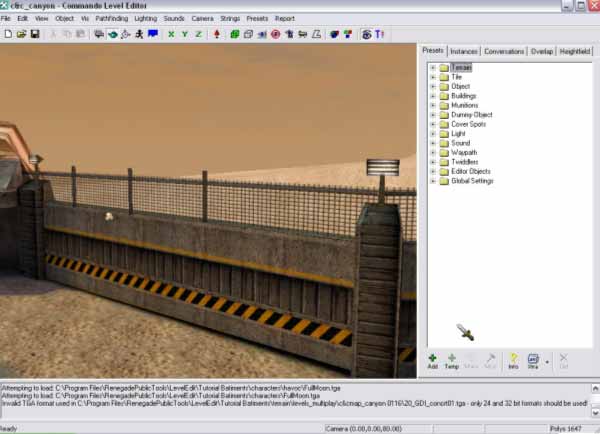Open the Report menu
Viewport: 600px width, 434px height.
click(x=285, y=18)
